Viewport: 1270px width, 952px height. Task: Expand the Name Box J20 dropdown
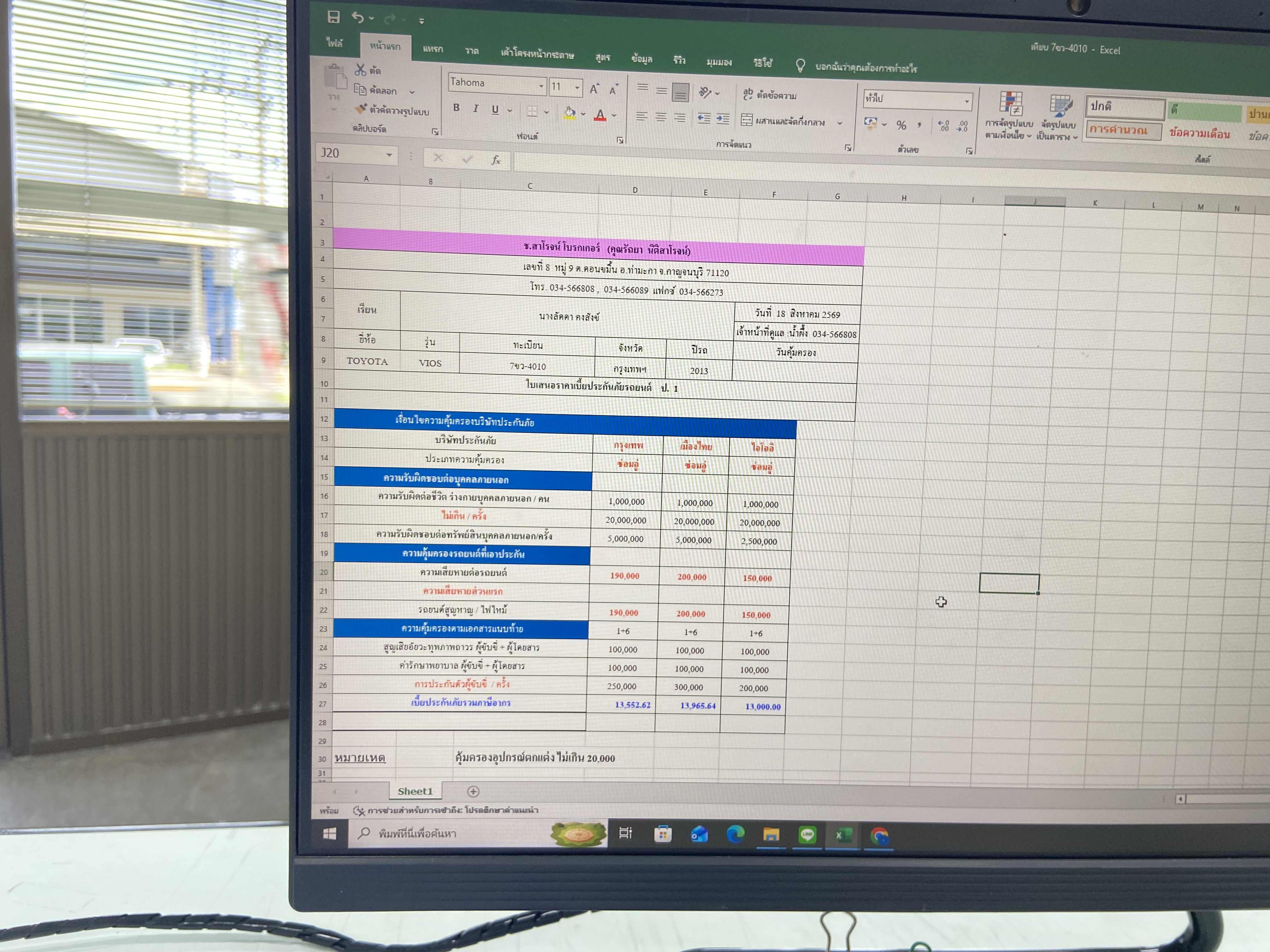[x=389, y=155]
